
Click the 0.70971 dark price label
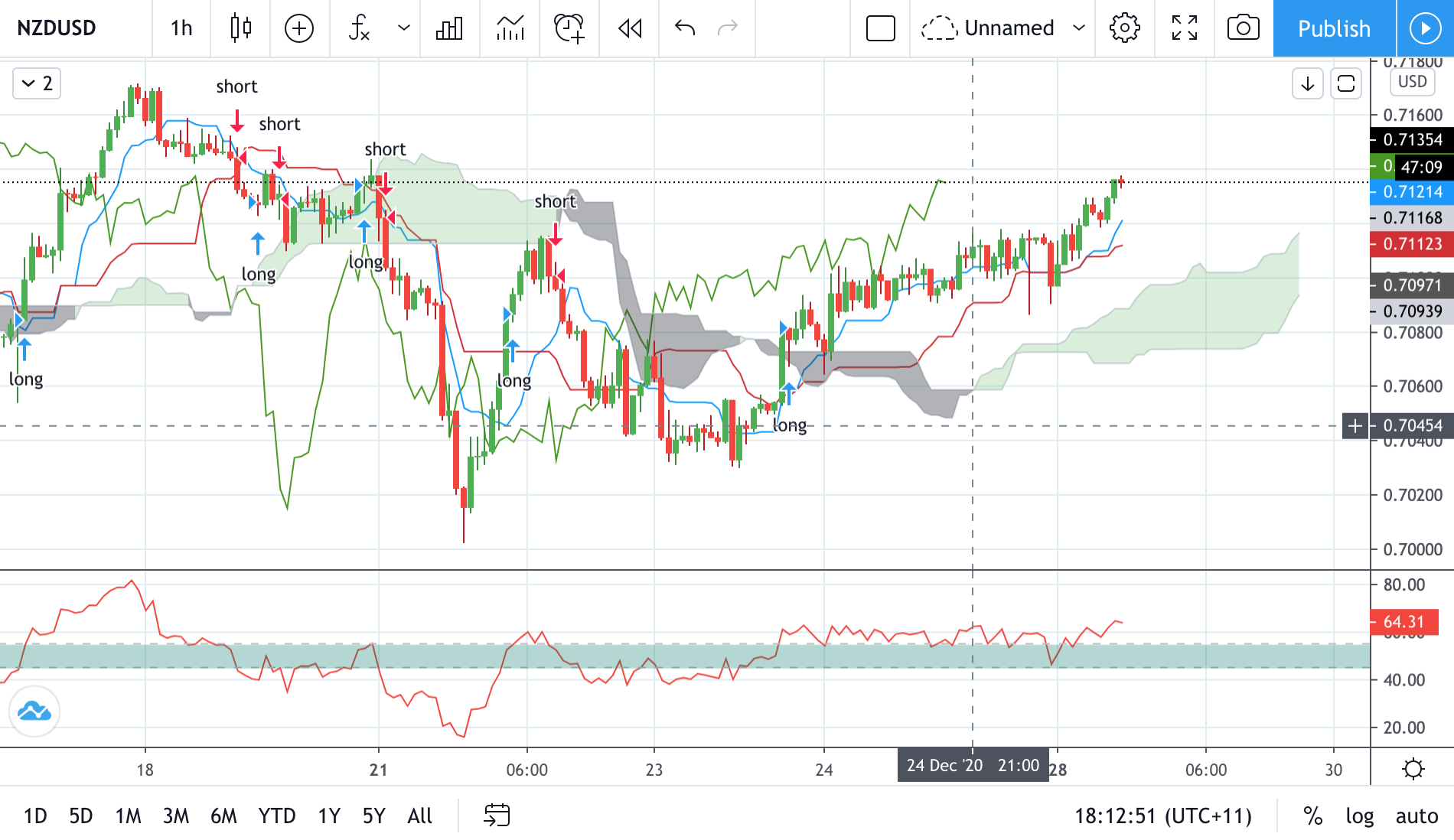click(1412, 285)
